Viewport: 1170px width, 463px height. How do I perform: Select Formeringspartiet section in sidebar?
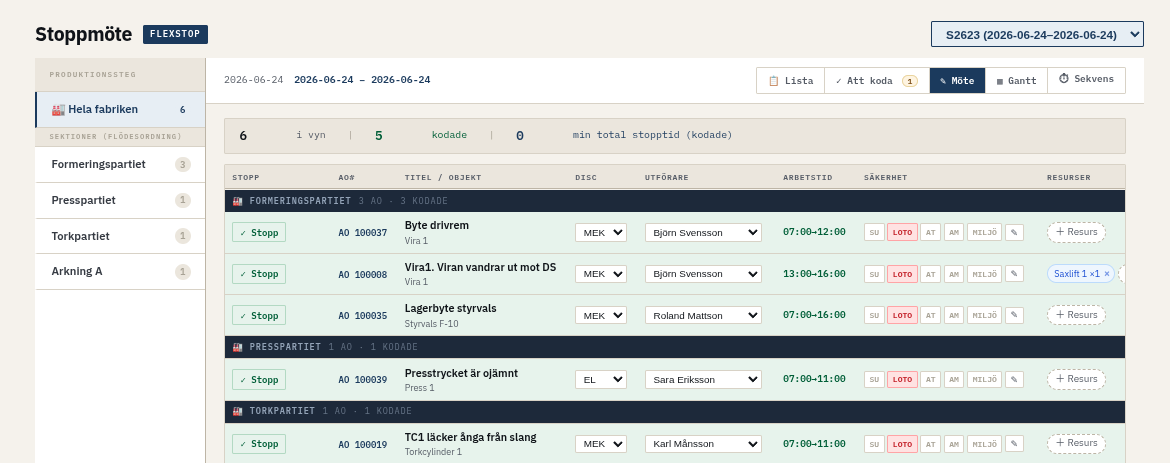(x=120, y=164)
